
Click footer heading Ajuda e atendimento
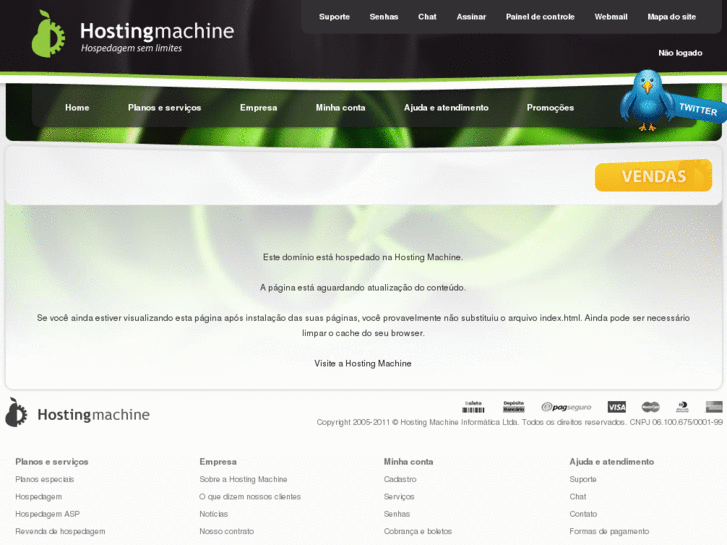click(x=612, y=462)
